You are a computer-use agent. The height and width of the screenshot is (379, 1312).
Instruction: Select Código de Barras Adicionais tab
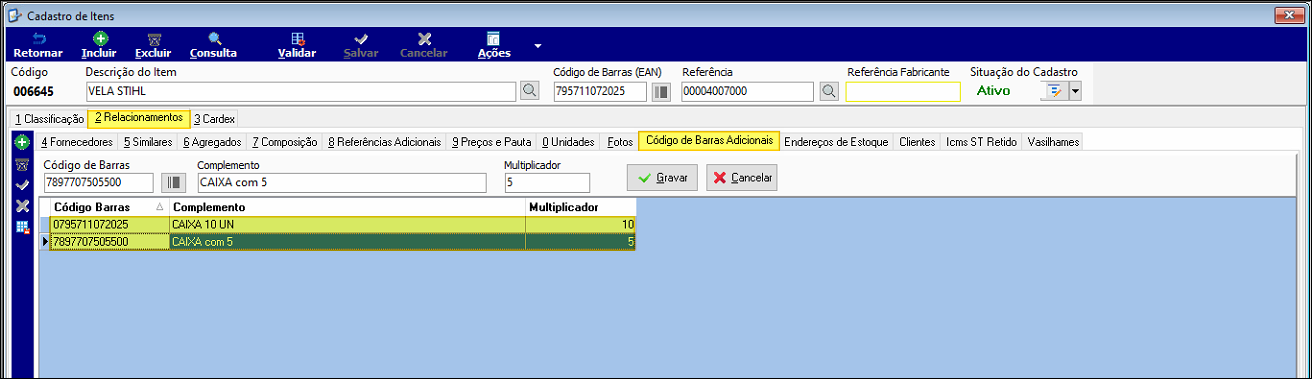coord(709,141)
